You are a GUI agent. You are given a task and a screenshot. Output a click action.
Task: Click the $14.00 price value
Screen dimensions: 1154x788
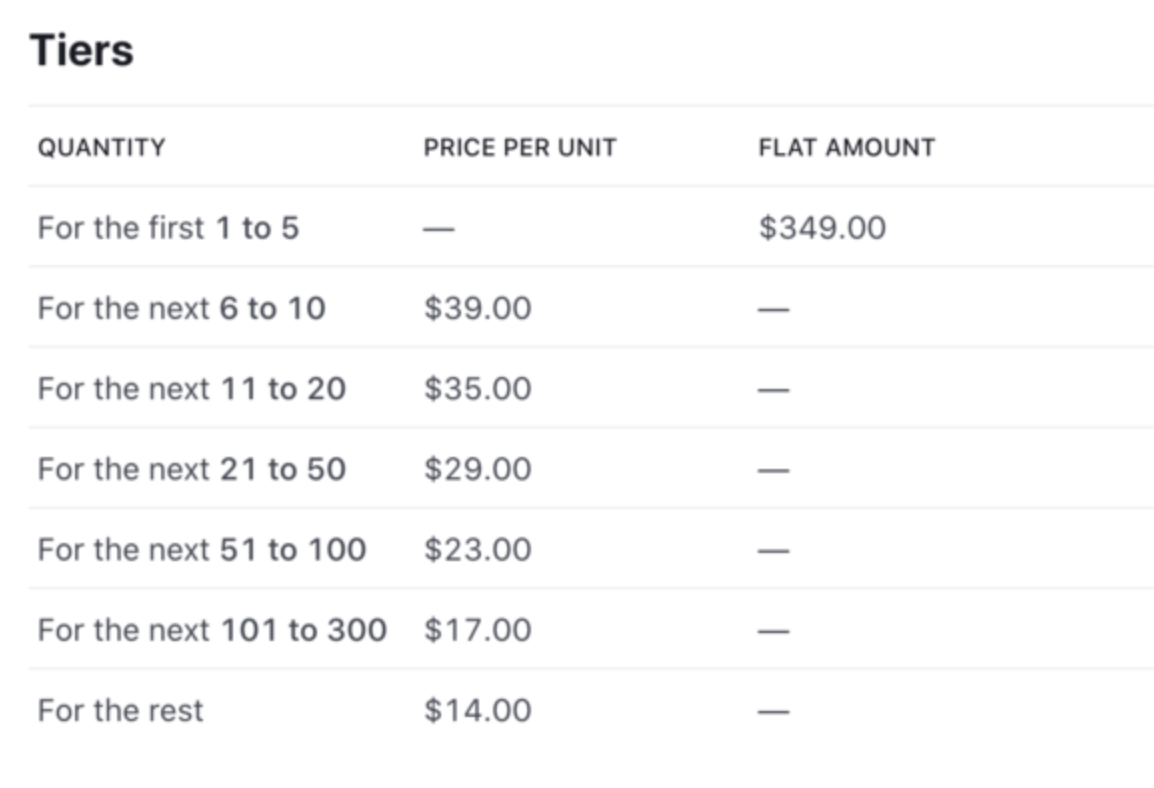click(x=477, y=710)
